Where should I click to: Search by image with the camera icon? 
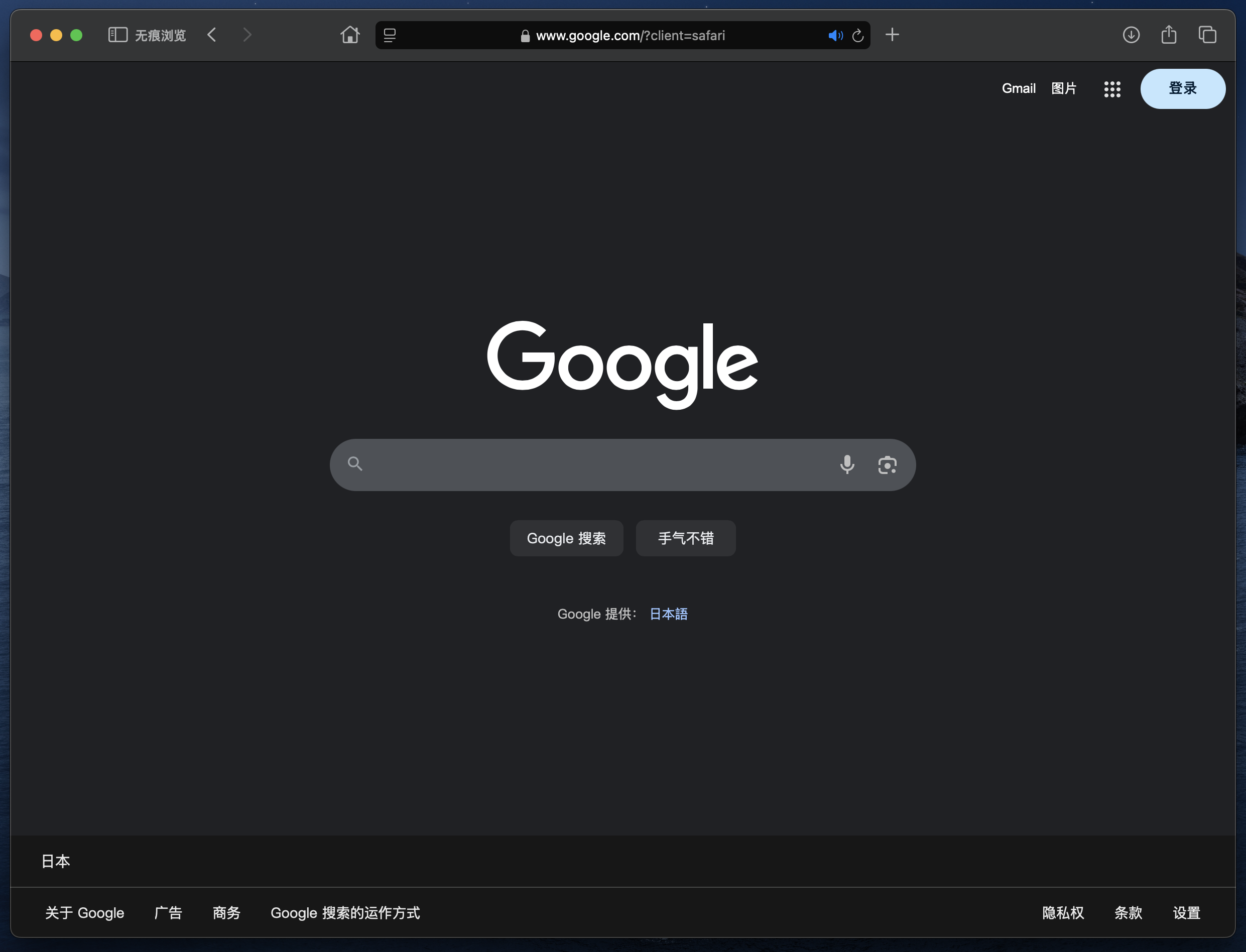pos(887,464)
